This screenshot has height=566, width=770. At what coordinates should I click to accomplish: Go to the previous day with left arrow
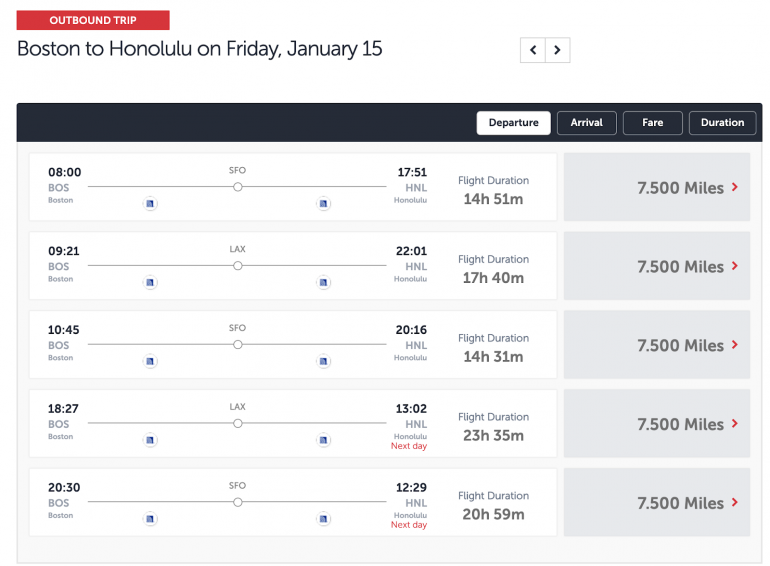533,50
